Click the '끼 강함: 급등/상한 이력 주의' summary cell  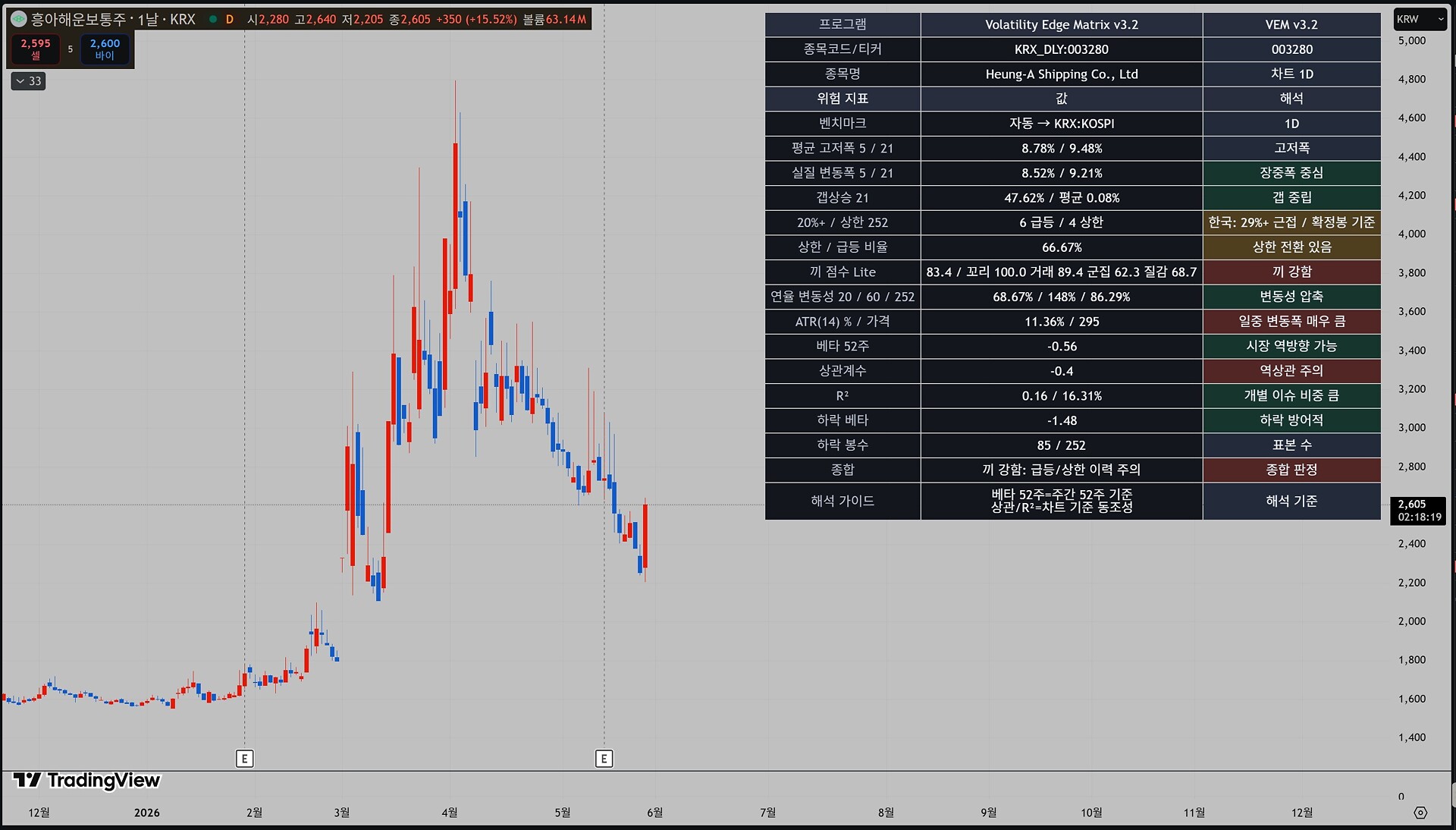[x=1062, y=470]
